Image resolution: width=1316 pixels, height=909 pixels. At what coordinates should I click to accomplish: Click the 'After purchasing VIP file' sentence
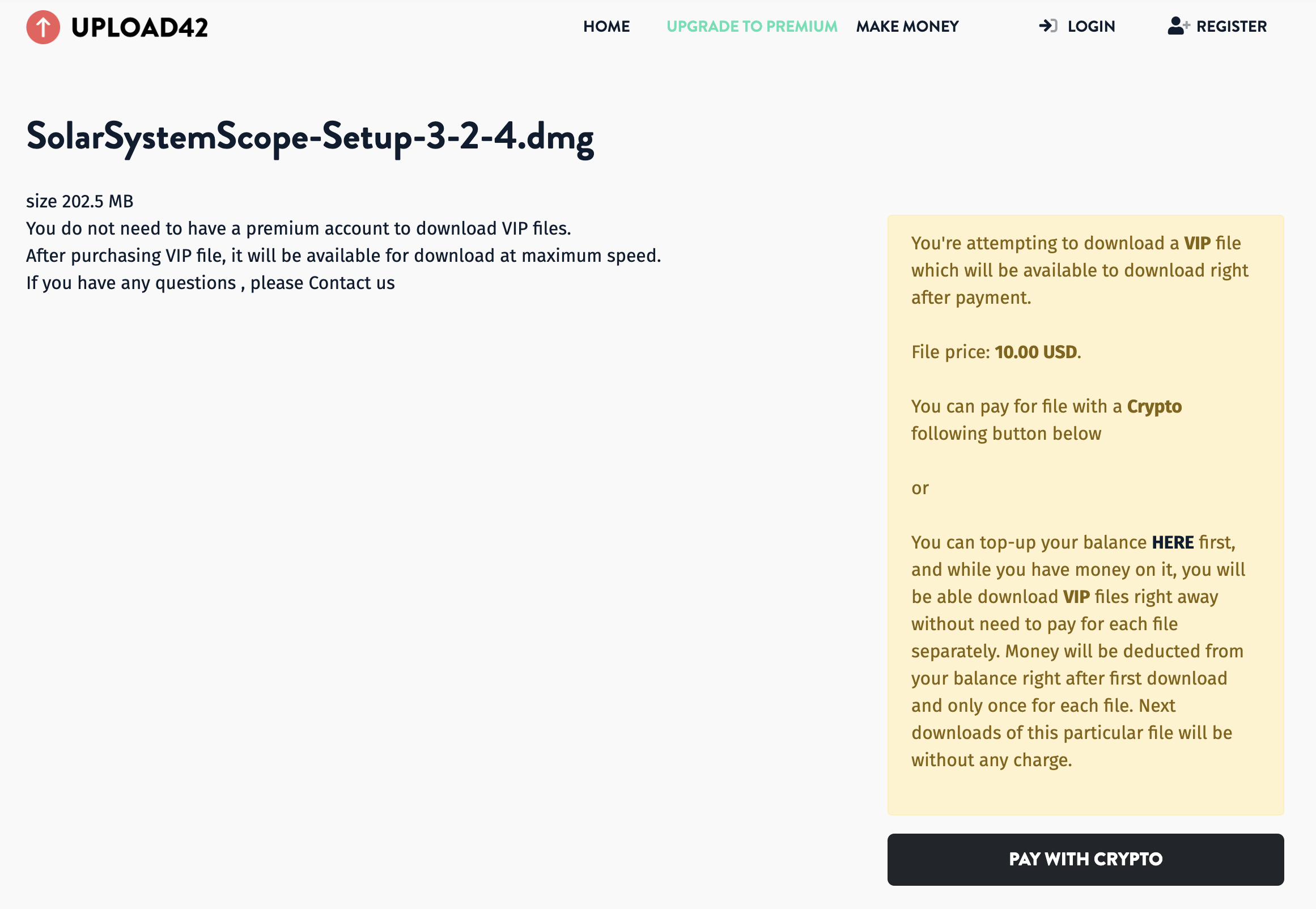pyautogui.click(x=343, y=256)
